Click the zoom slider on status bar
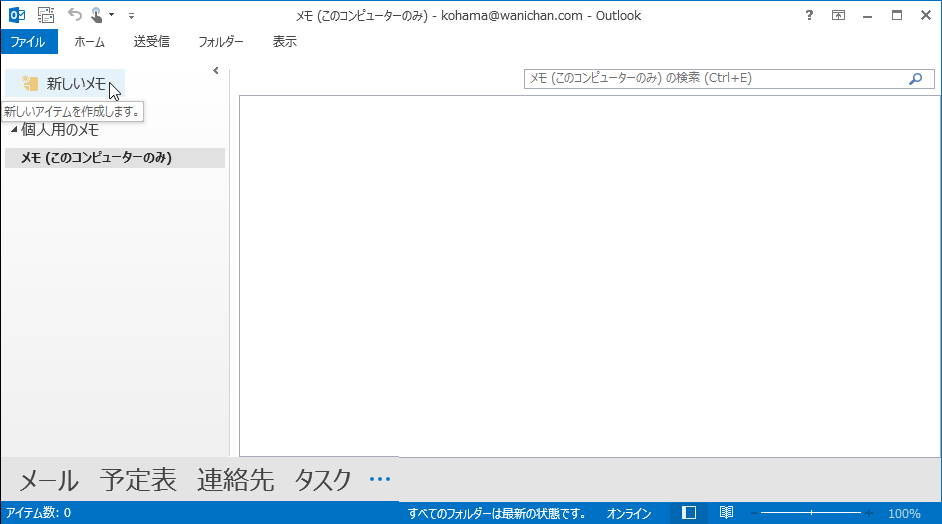942x524 pixels. (x=811, y=513)
